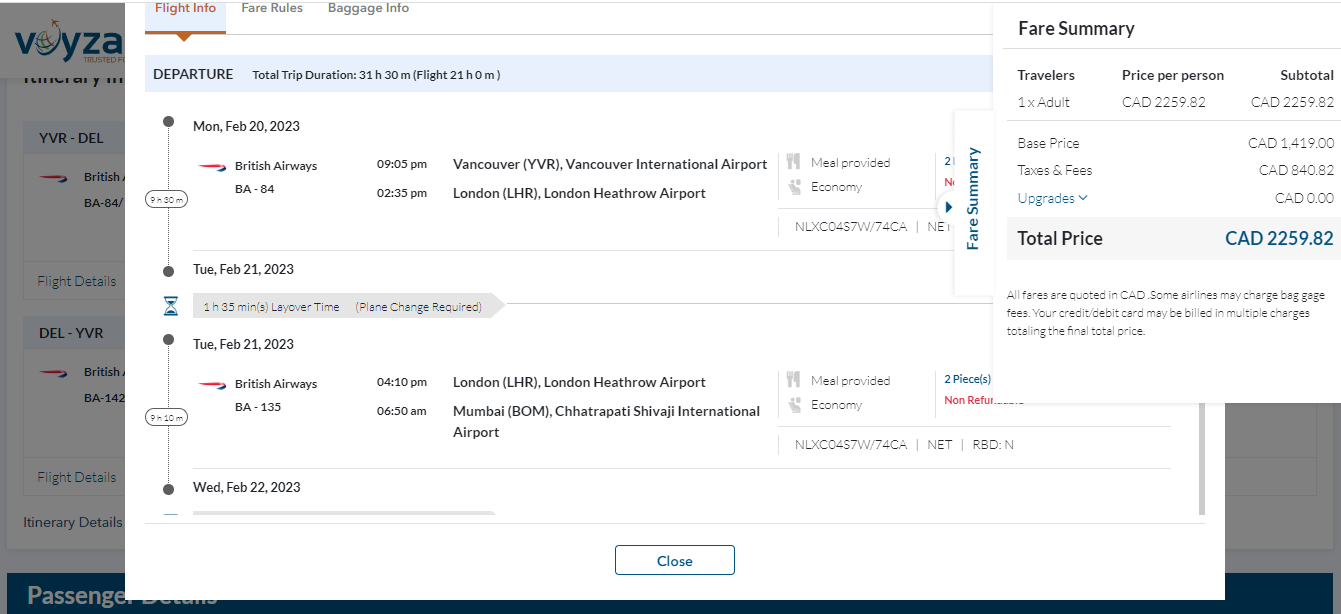Open the Baggage Info tab
The width and height of the screenshot is (1341, 614).
point(368,9)
